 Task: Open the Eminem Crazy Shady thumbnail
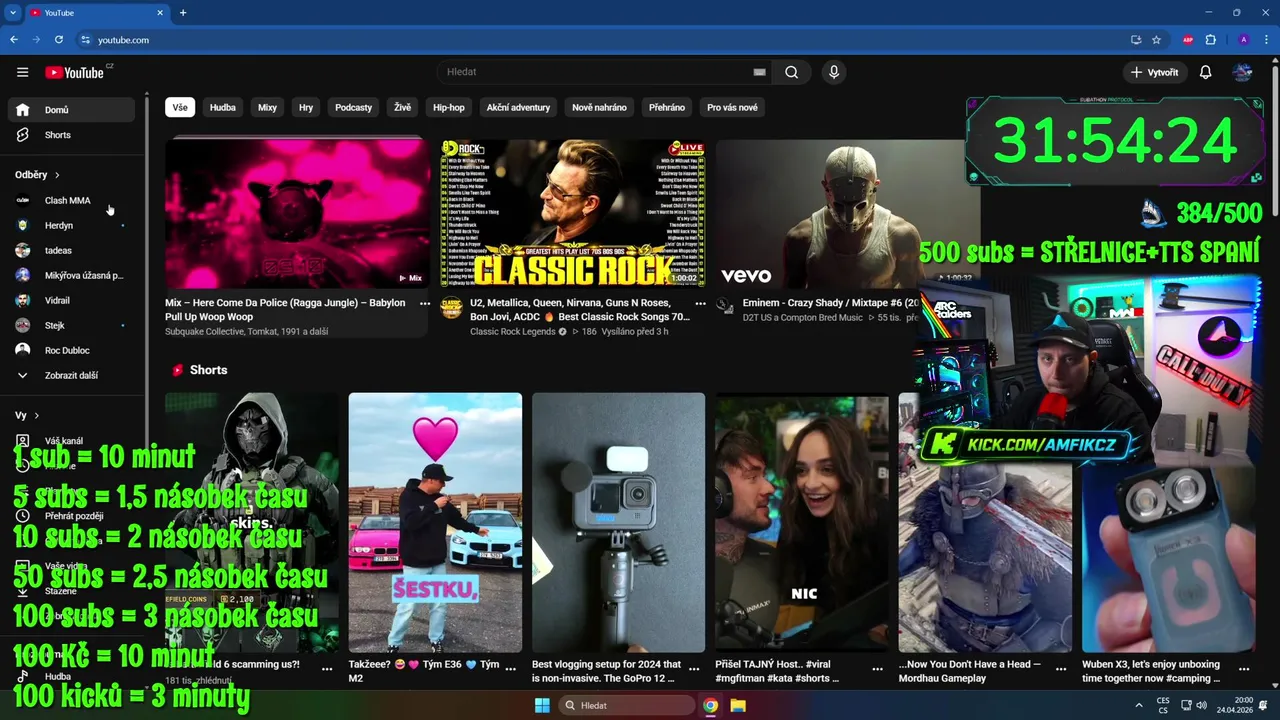point(848,213)
